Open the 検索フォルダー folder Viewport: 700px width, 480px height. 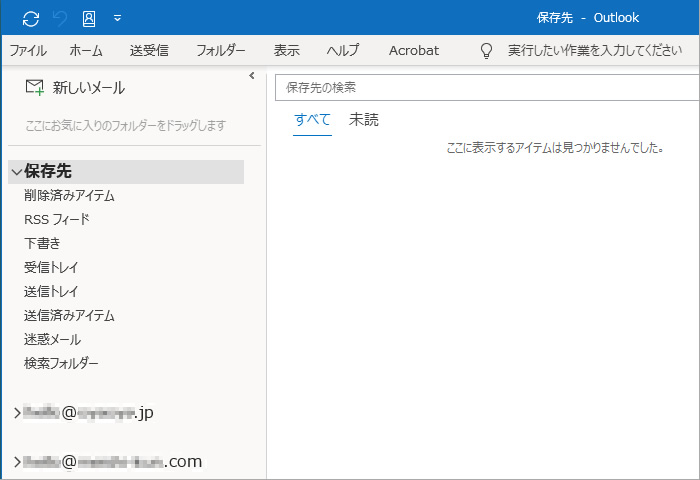click(x=61, y=363)
